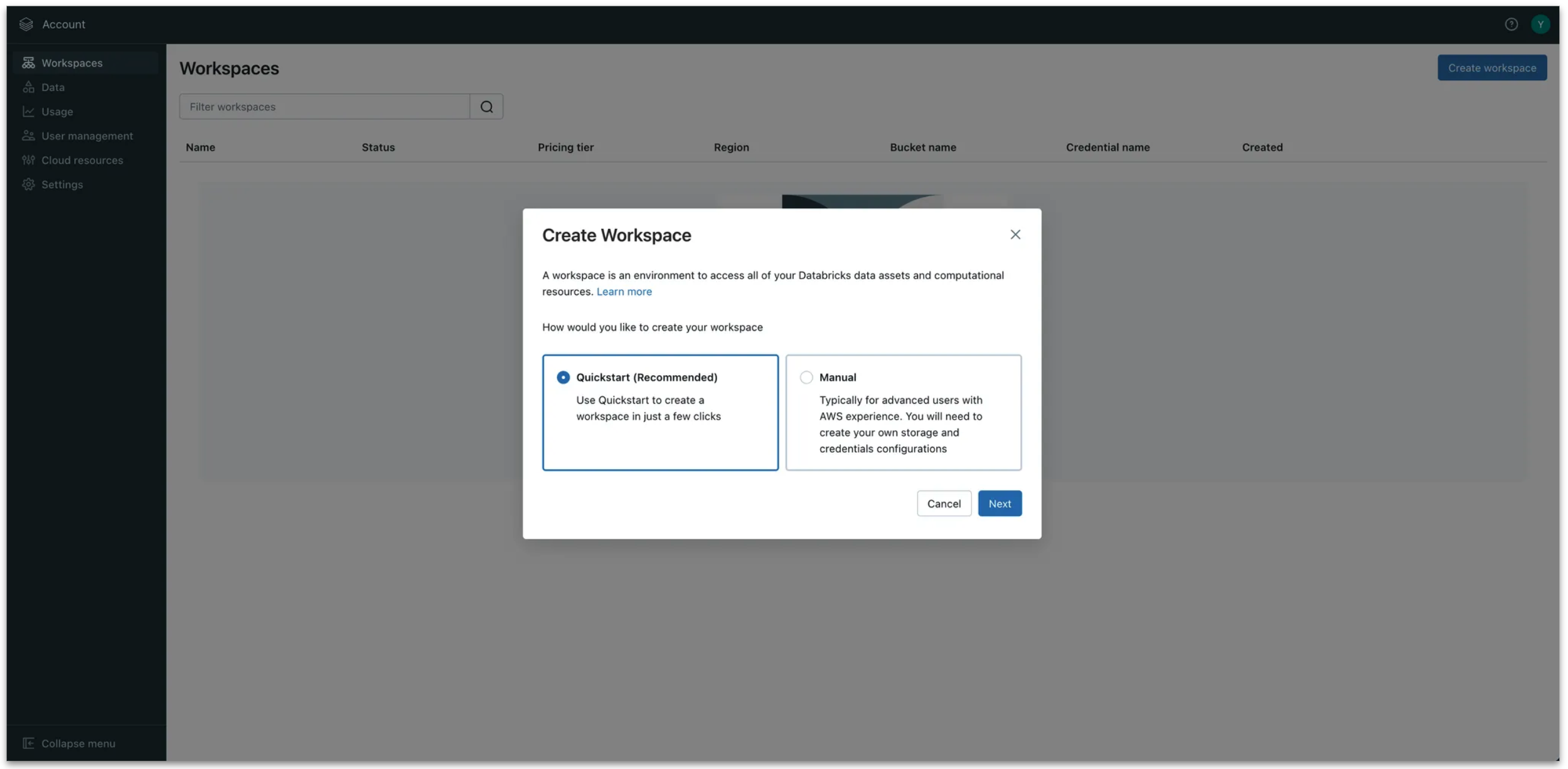Open Data section icon in sidebar
The image size is (1568, 769).
pyautogui.click(x=28, y=87)
